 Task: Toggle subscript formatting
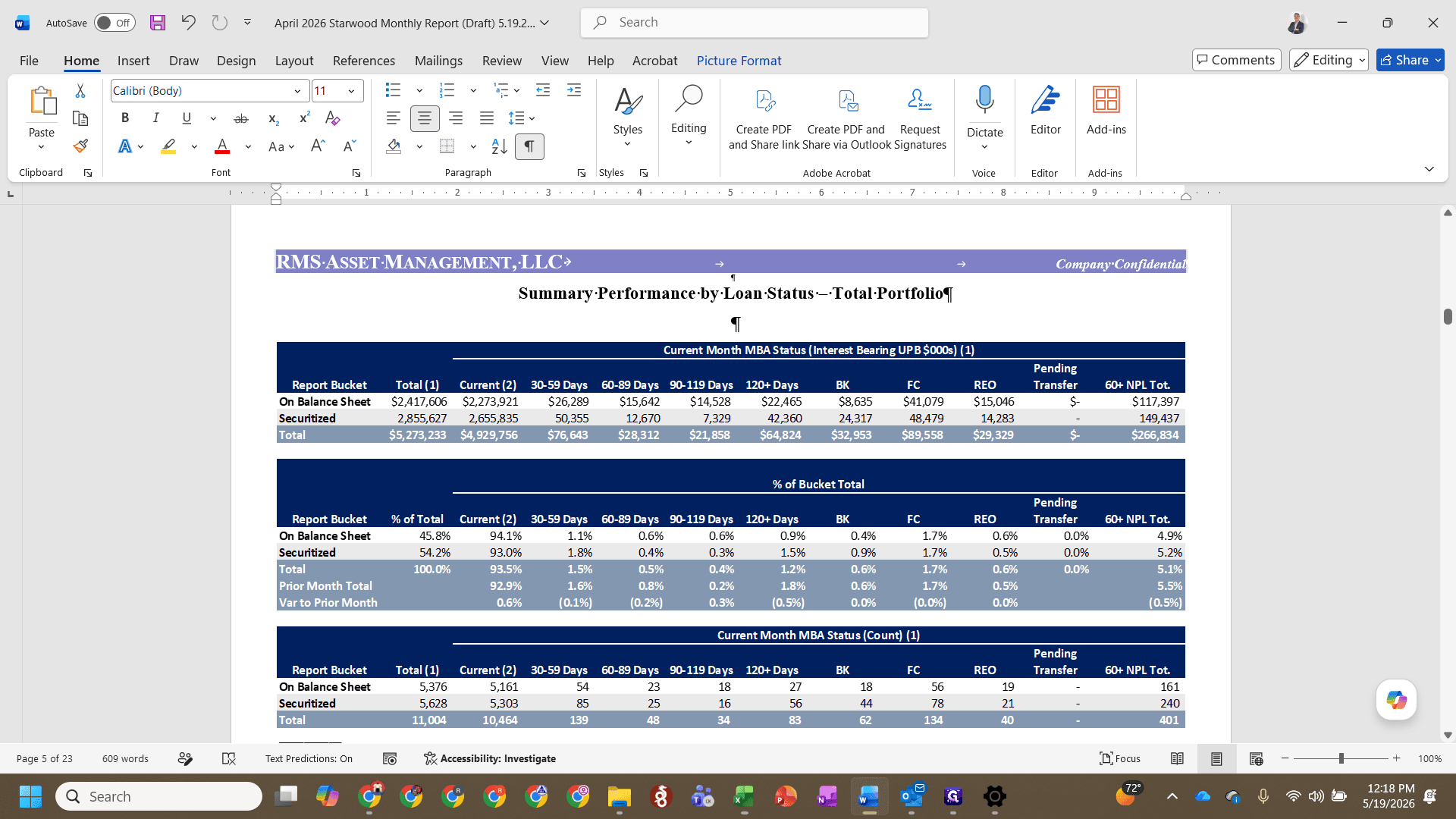pos(274,118)
